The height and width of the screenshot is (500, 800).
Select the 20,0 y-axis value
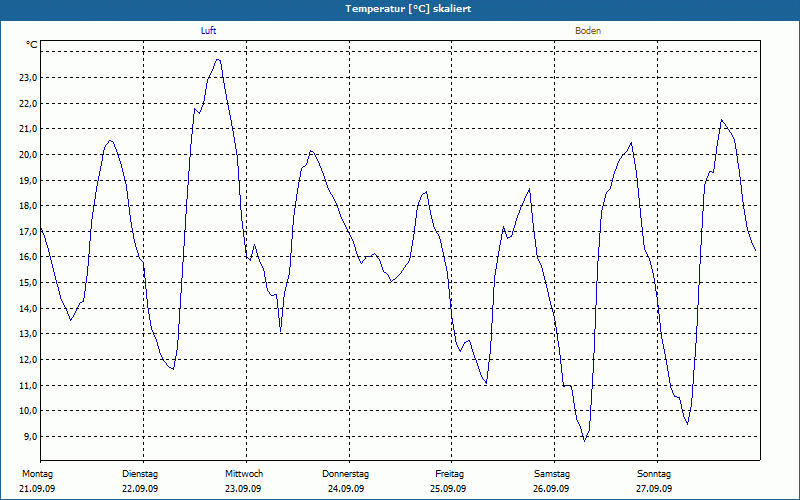click(x=28, y=155)
